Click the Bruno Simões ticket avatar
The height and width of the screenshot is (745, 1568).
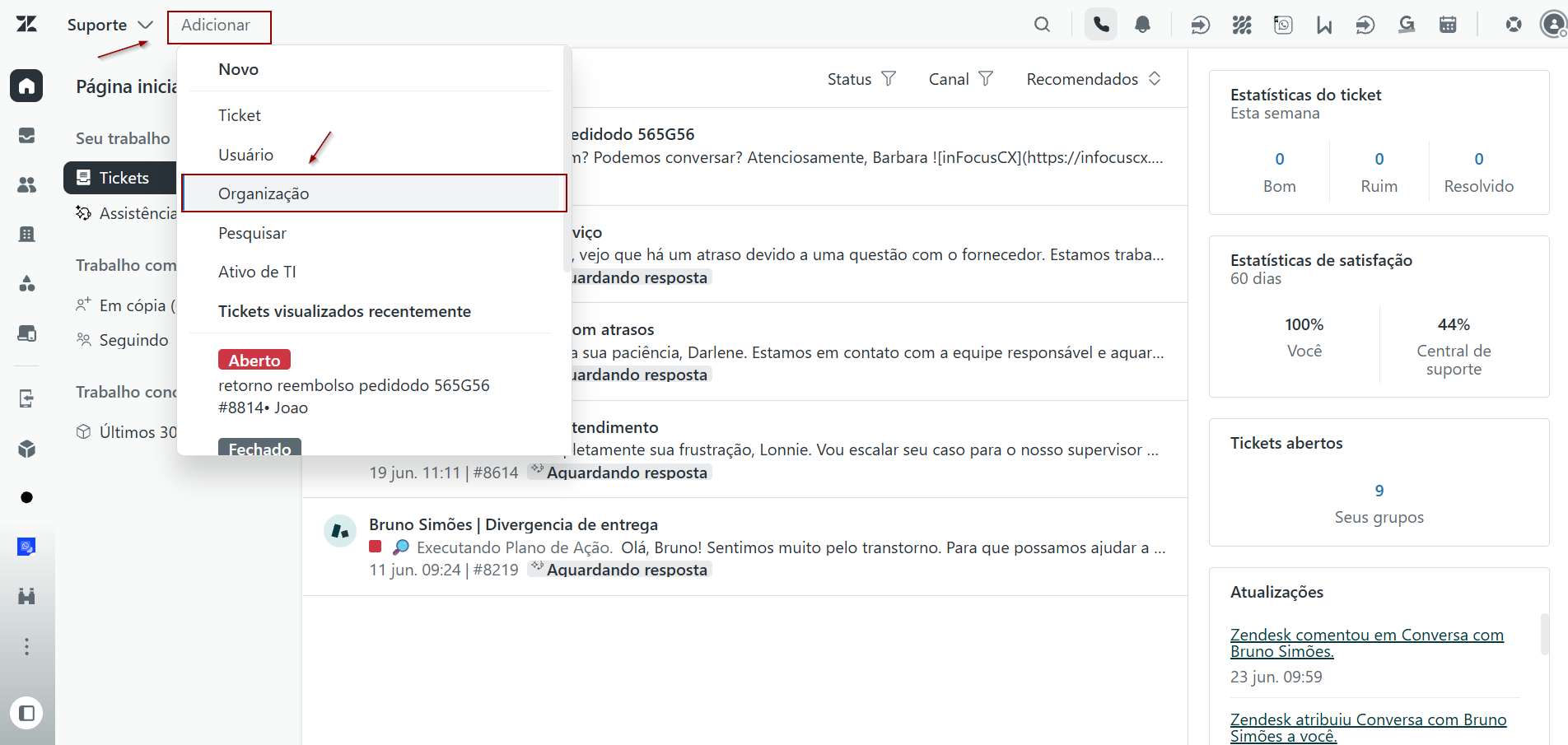tap(339, 531)
